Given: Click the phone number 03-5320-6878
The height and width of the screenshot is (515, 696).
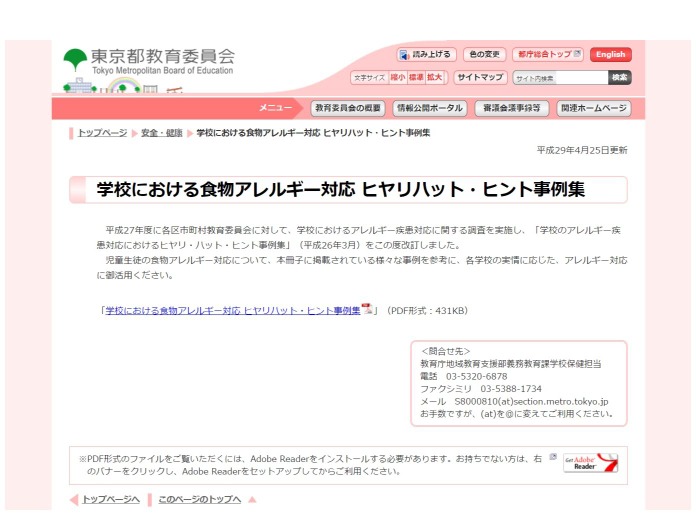Looking at the screenshot, I should [x=477, y=376].
